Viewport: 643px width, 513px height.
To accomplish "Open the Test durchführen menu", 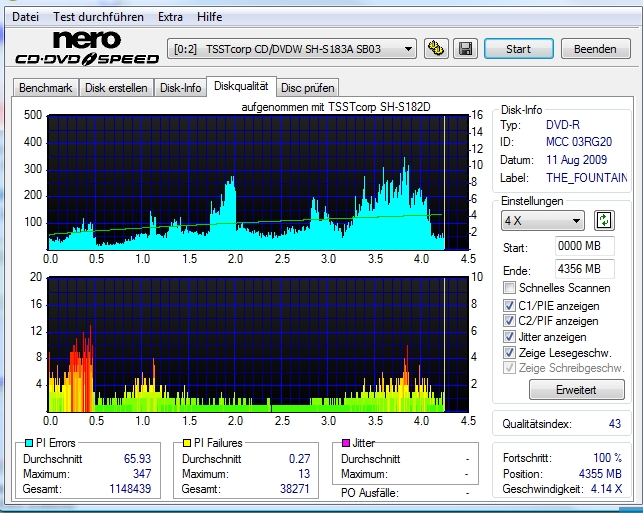I will (98, 17).
